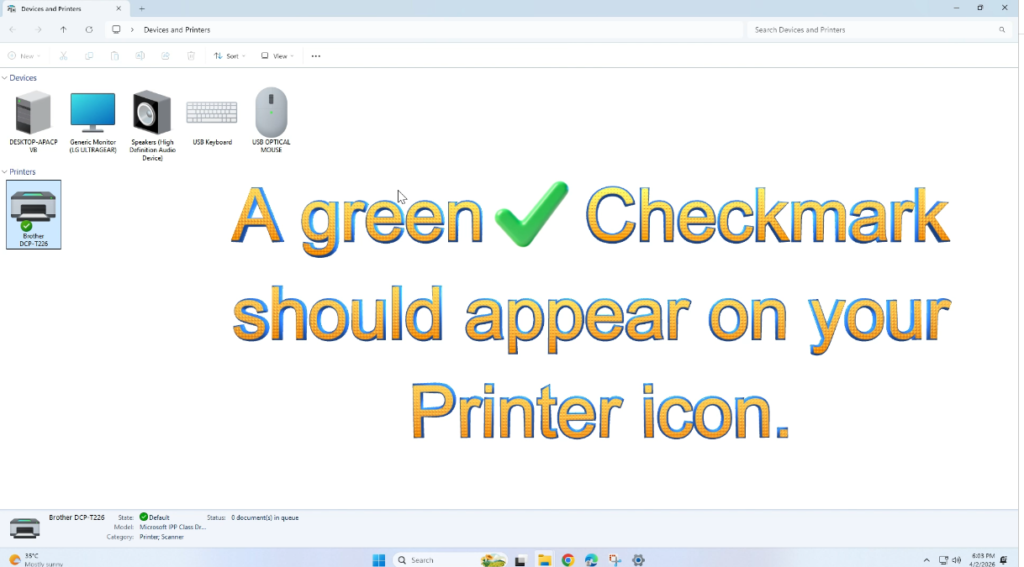Screen dimensions: 1024x567
Task: Click Devices and Printers breadcrumb in address bar
Action: [x=177, y=30]
